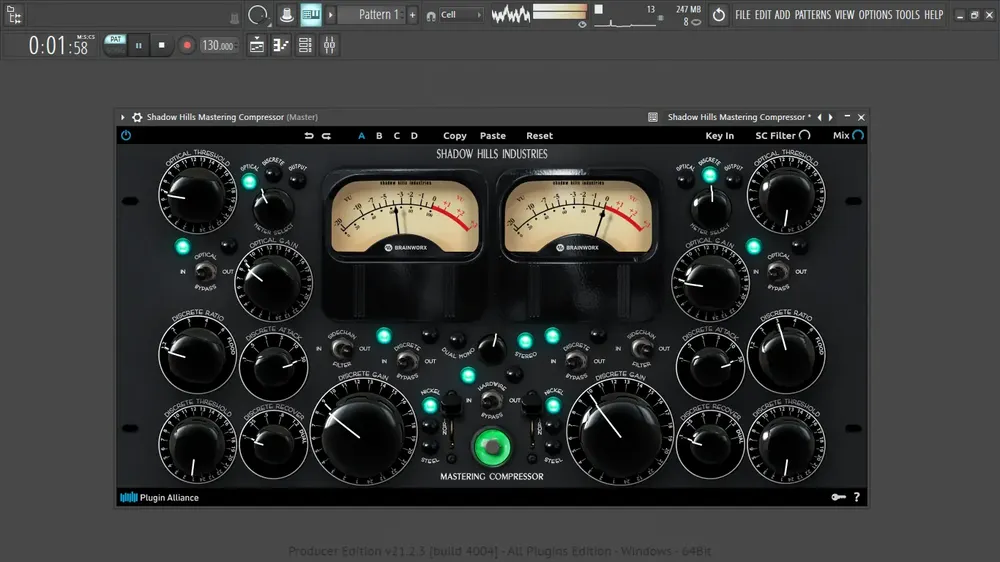Open the mixer window icon
The image size is (1000, 562).
[330, 45]
